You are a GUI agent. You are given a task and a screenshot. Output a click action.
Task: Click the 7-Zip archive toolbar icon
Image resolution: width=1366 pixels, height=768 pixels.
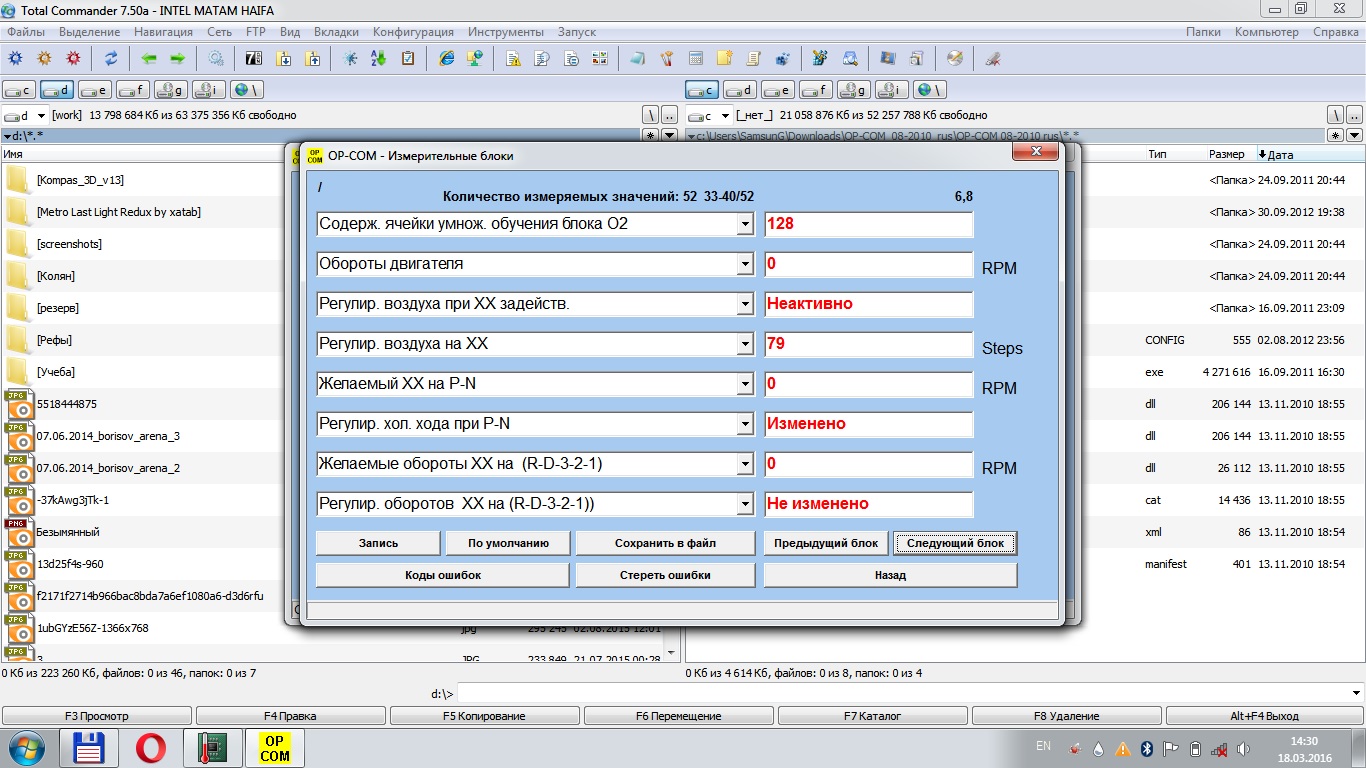pos(253,58)
